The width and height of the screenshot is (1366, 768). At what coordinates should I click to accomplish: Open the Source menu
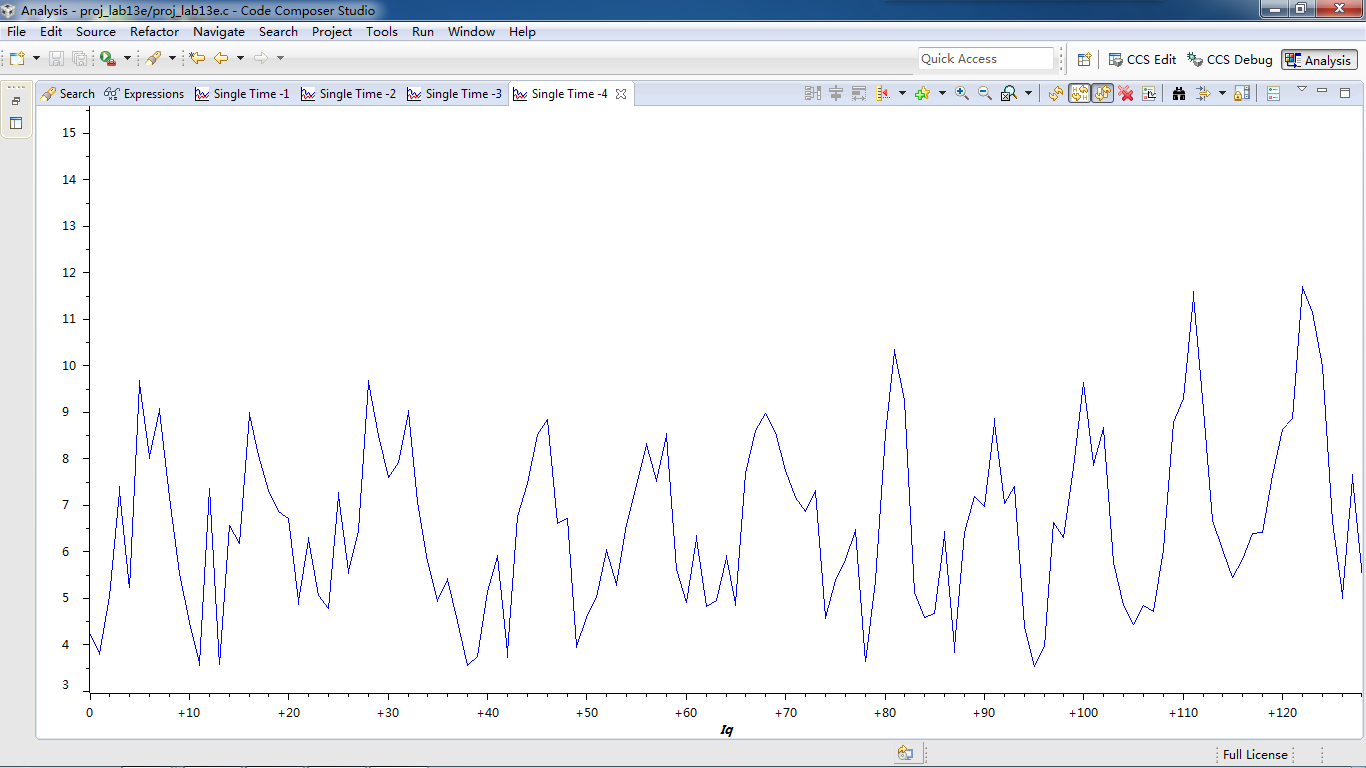click(x=96, y=31)
